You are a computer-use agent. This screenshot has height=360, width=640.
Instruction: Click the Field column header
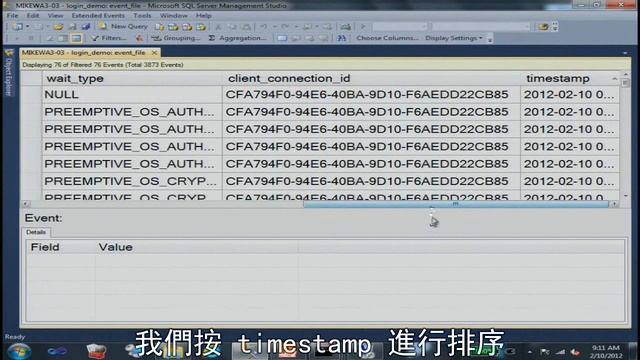point(61,247)
